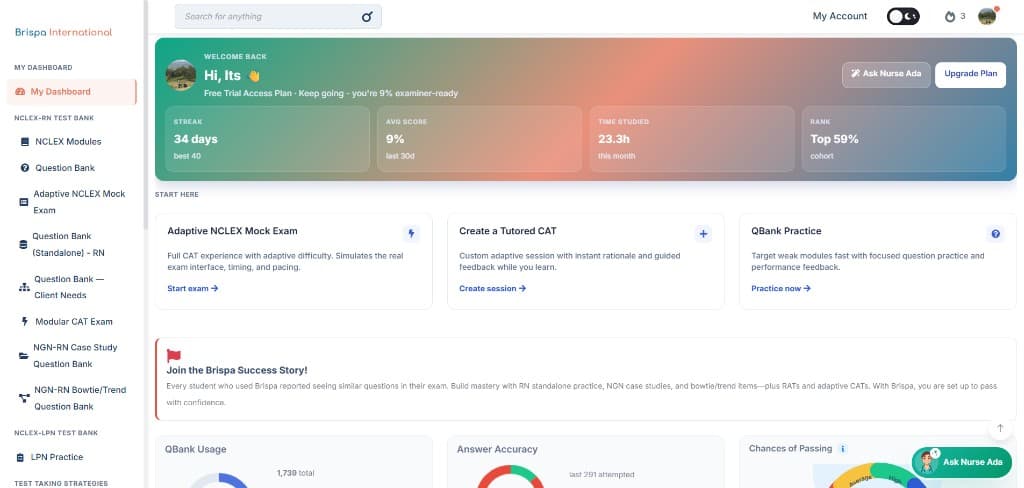Screen dimensions: 1024x488
Task: Click the Streak 34 days stat card
Action: 267,139
